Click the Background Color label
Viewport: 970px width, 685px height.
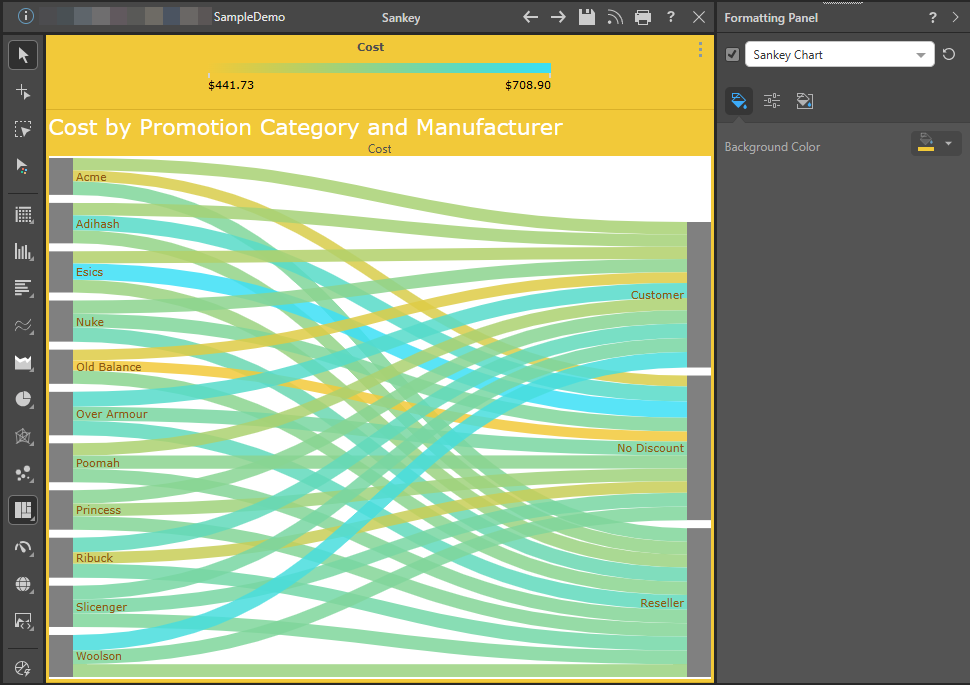tap(772, 147)
